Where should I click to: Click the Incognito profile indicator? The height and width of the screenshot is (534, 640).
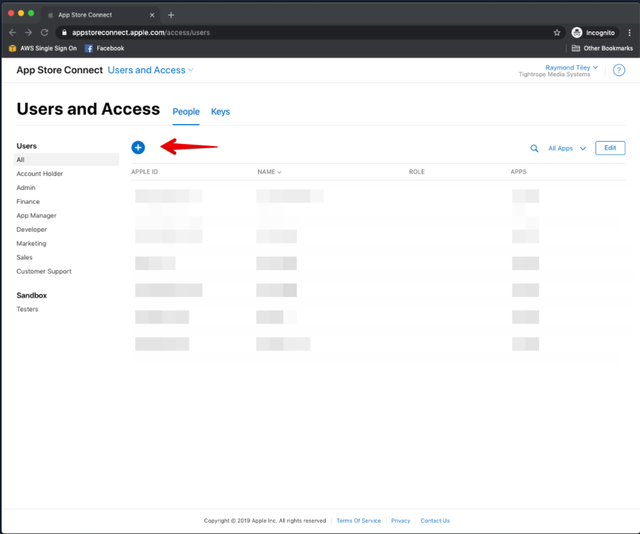[594, 33]
